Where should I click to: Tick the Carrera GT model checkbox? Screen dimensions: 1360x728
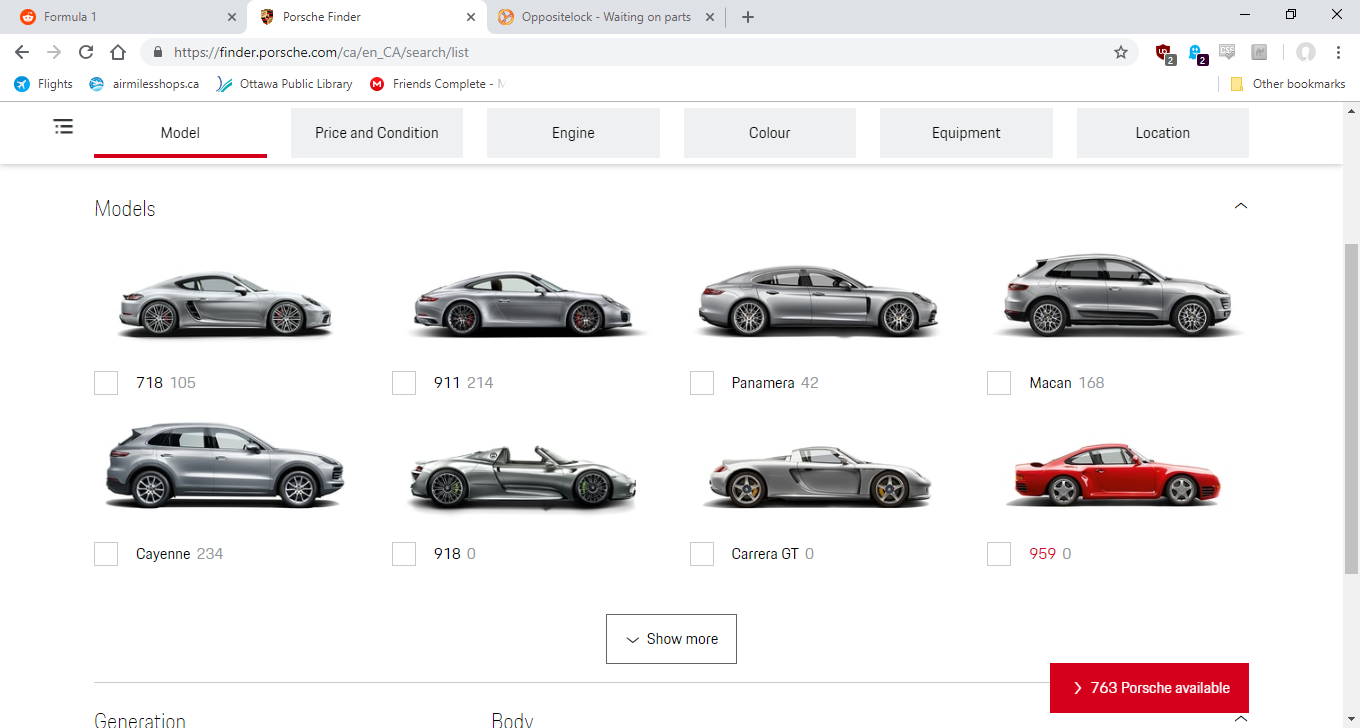702,554
